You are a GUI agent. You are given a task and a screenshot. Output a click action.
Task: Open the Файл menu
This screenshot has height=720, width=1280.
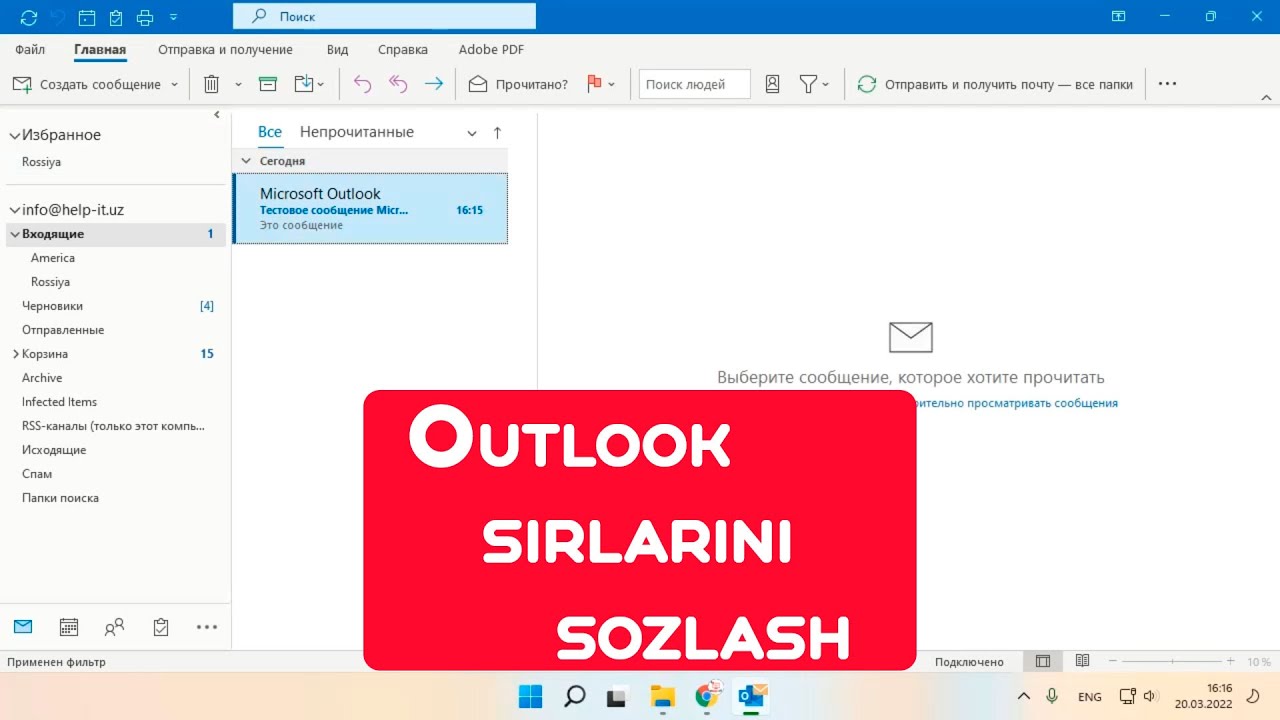(30, 49)
